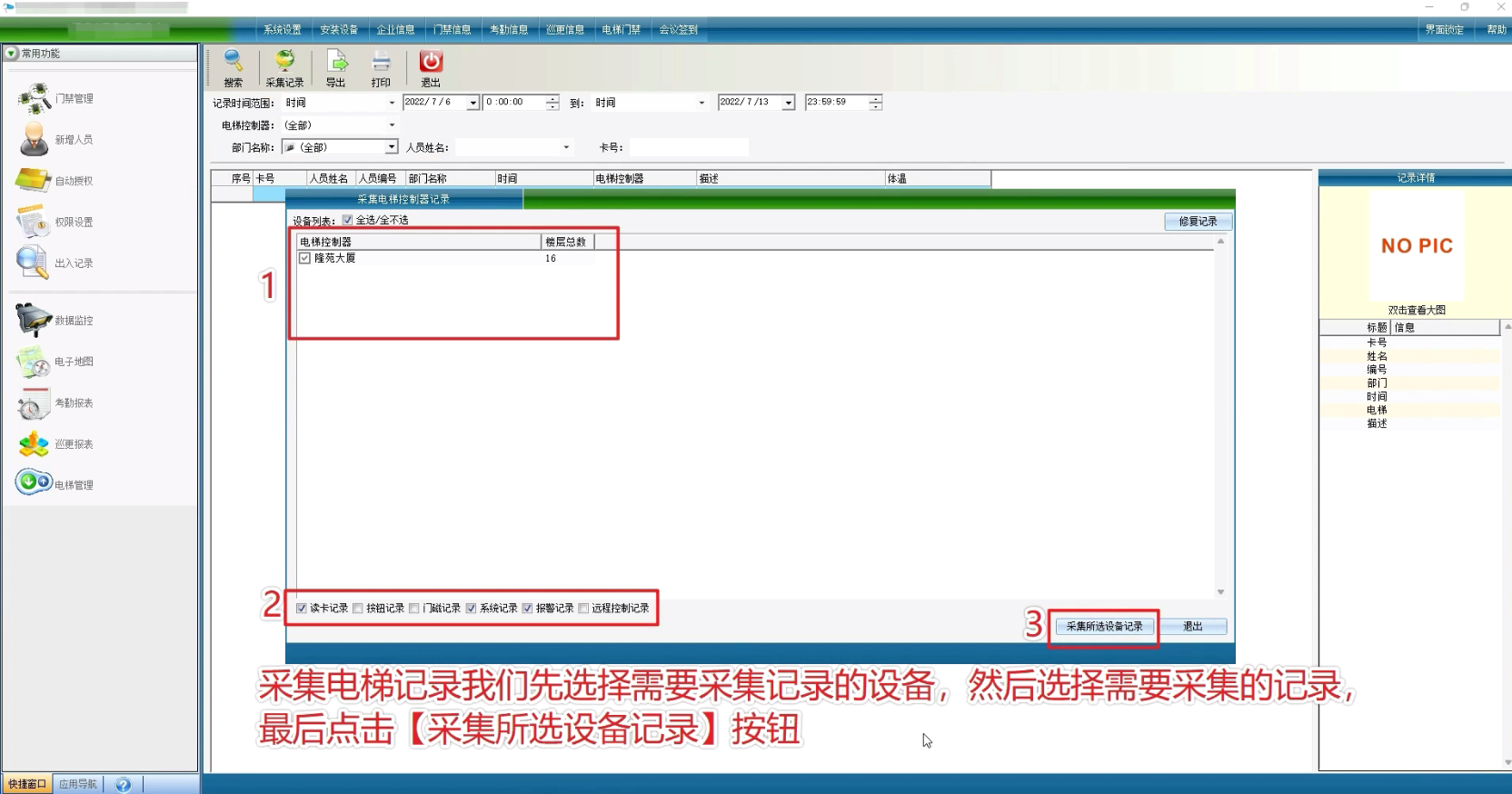Toggle the 全选/全不选 checkbox
Screen dimensions: 1512x794
[x=347, y=220]
